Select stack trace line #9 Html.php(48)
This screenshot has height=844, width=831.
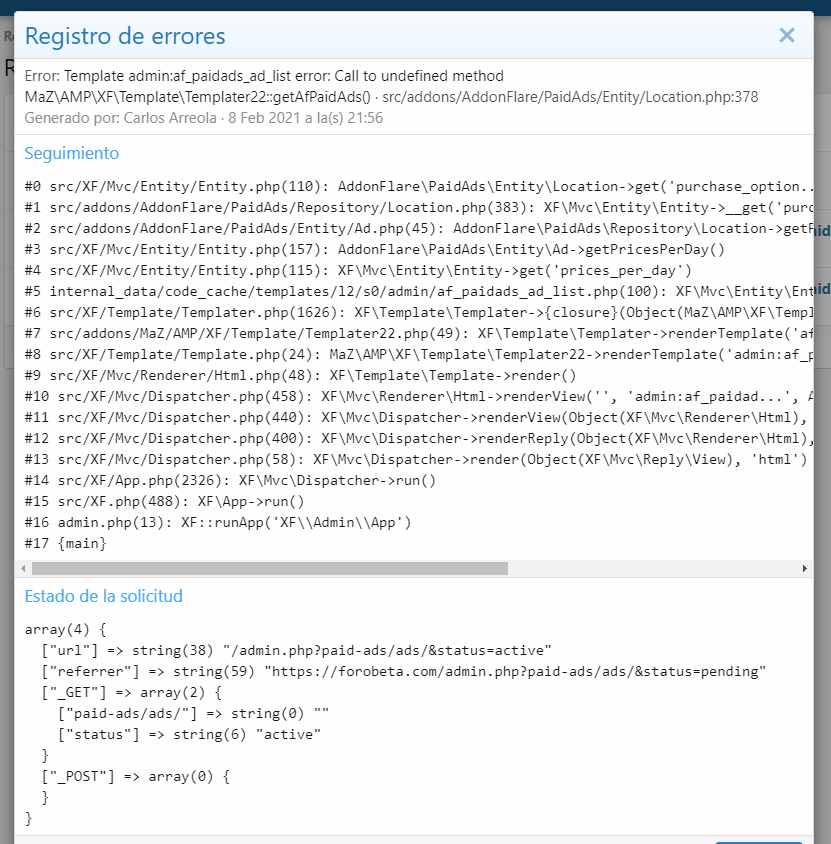[300, 376]
